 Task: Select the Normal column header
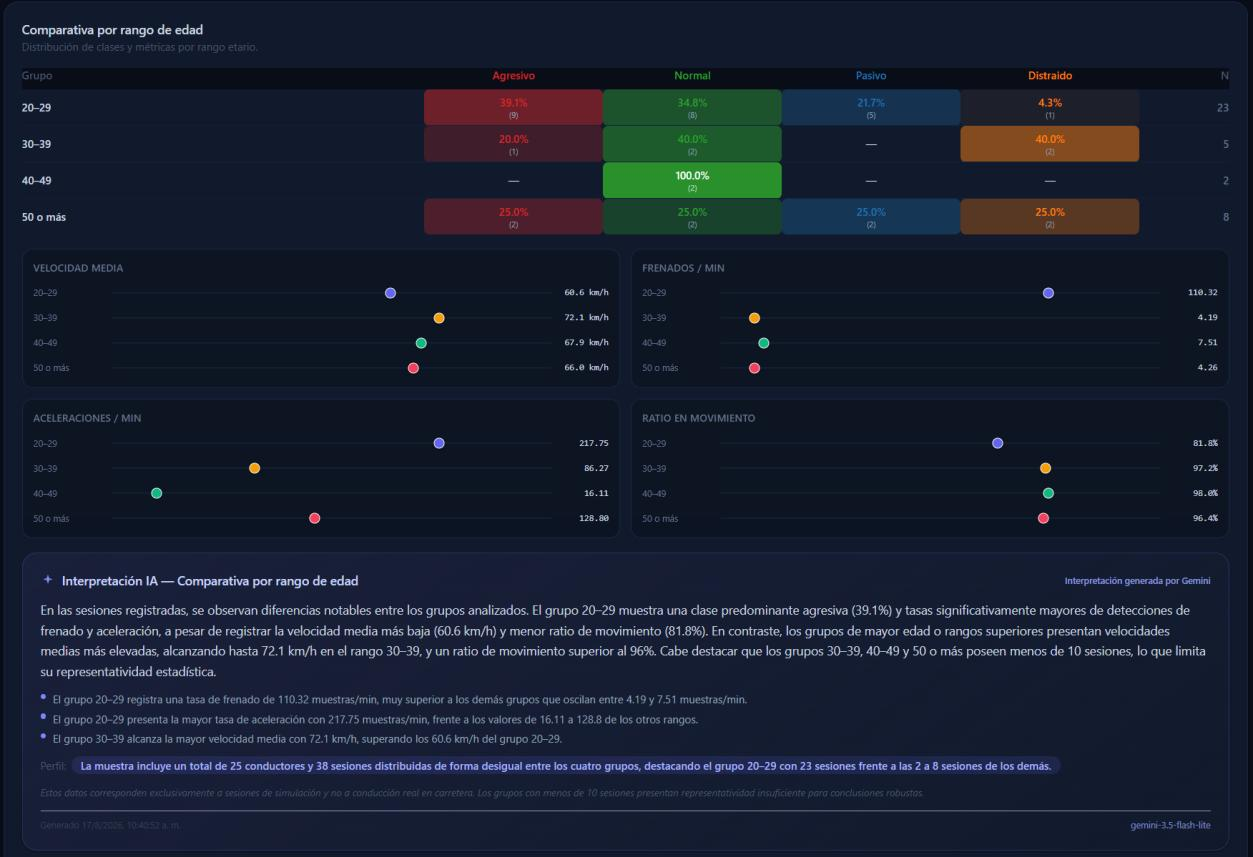pos(692,76)
